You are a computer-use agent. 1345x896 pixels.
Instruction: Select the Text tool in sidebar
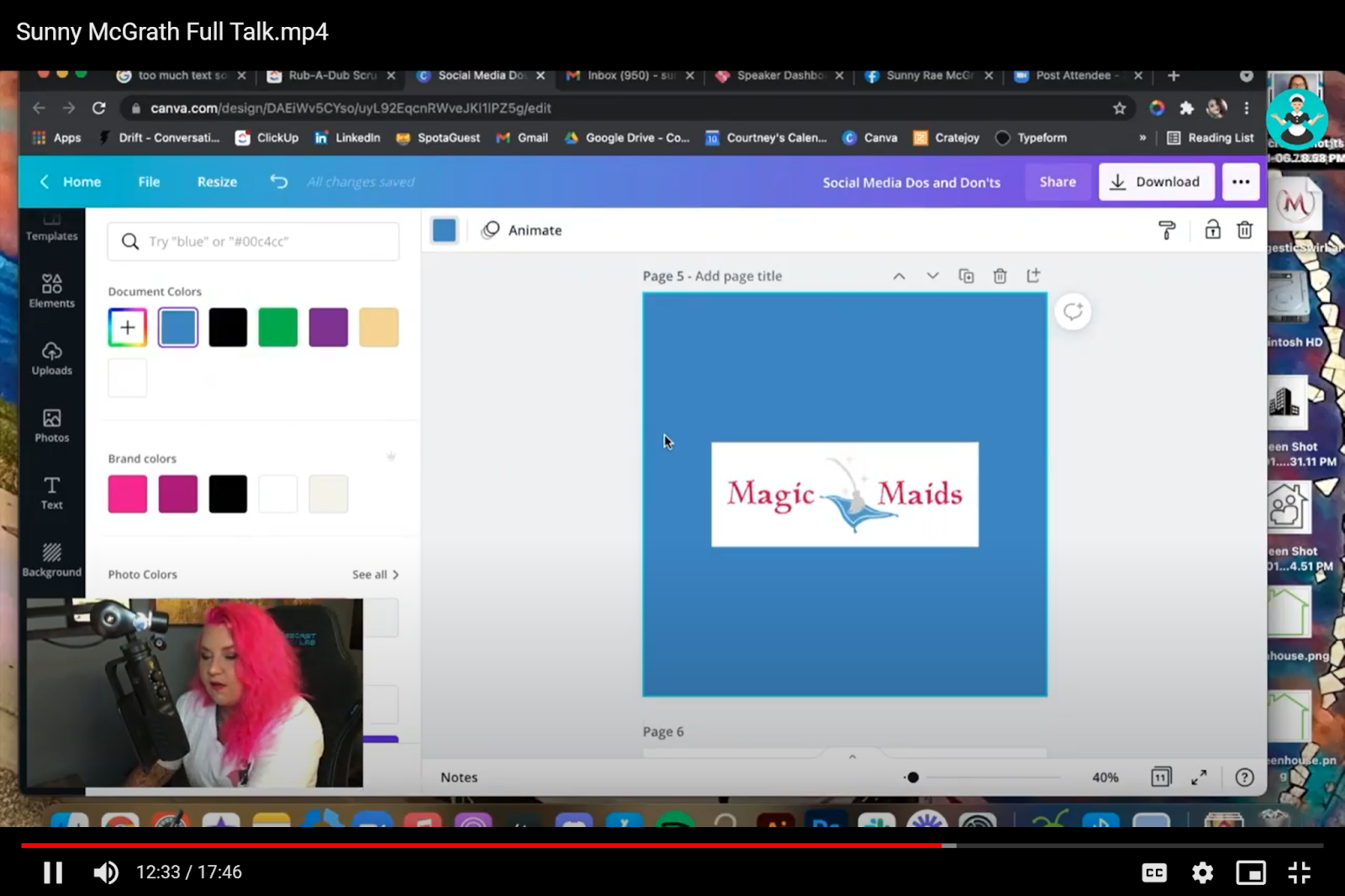(x=51, y=492)
